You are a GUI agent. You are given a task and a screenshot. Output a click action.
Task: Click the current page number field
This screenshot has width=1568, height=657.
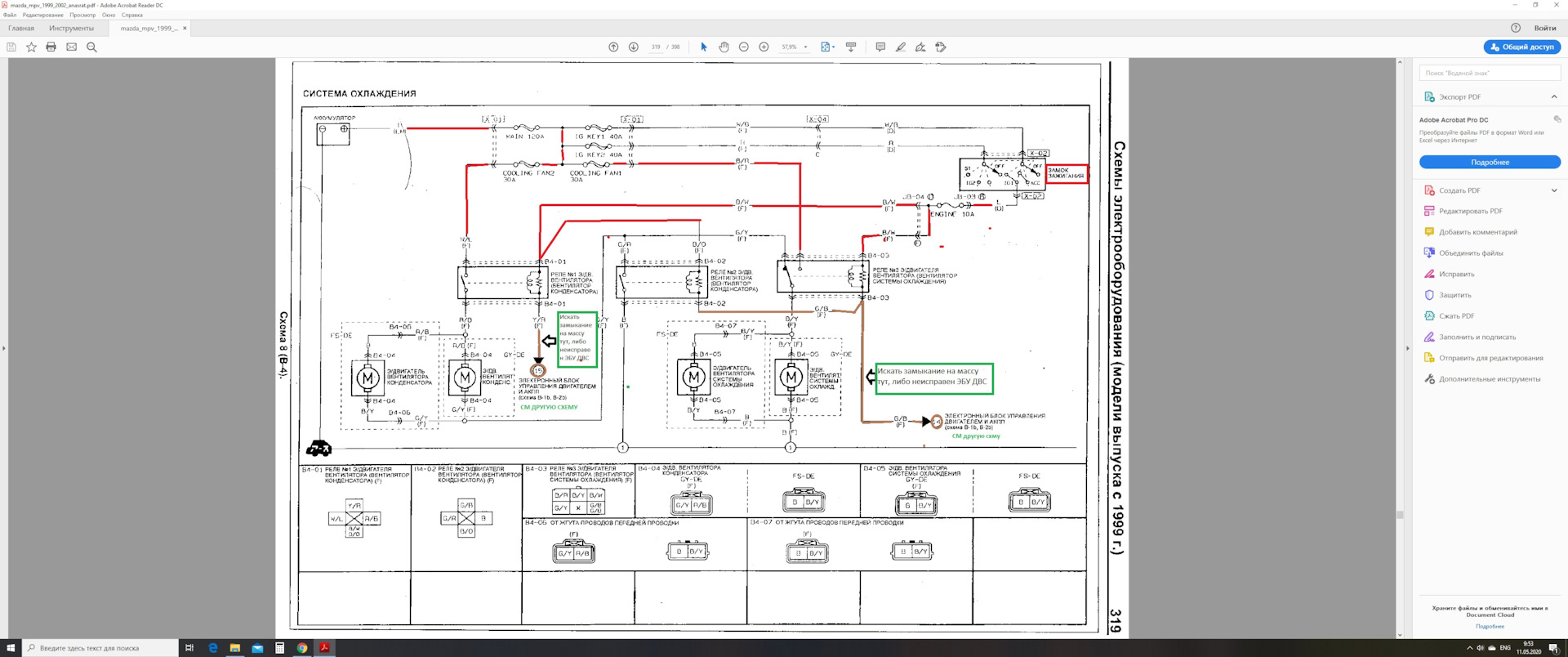656,47
